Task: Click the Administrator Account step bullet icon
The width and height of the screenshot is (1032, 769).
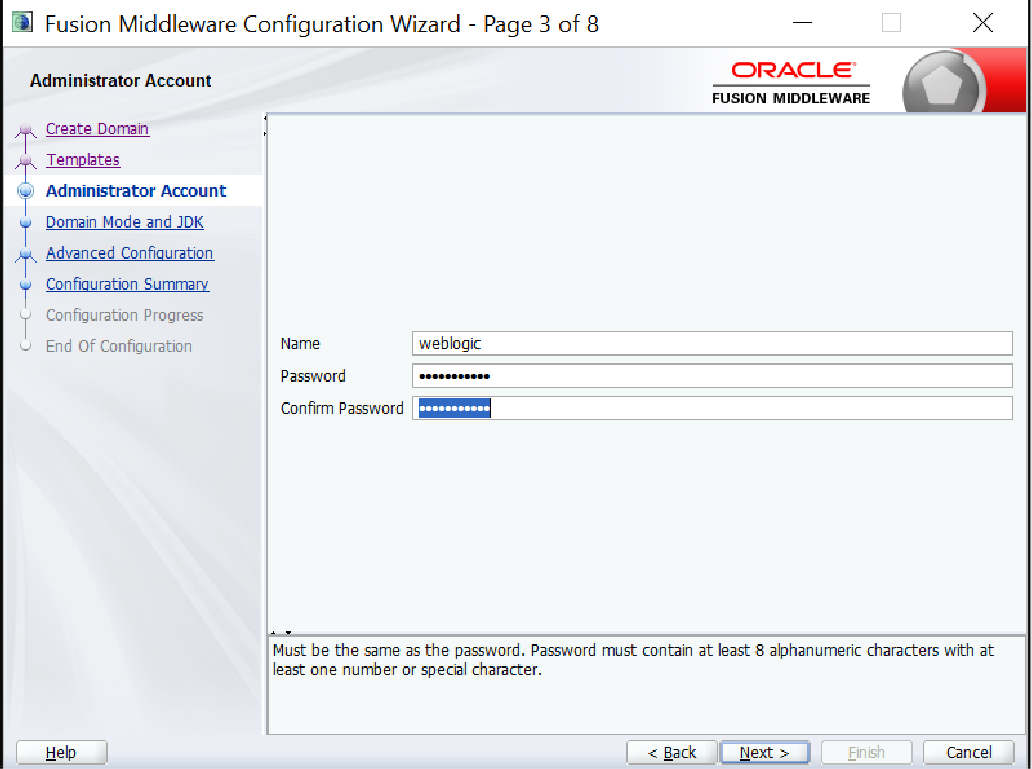Action: (26, 192)
